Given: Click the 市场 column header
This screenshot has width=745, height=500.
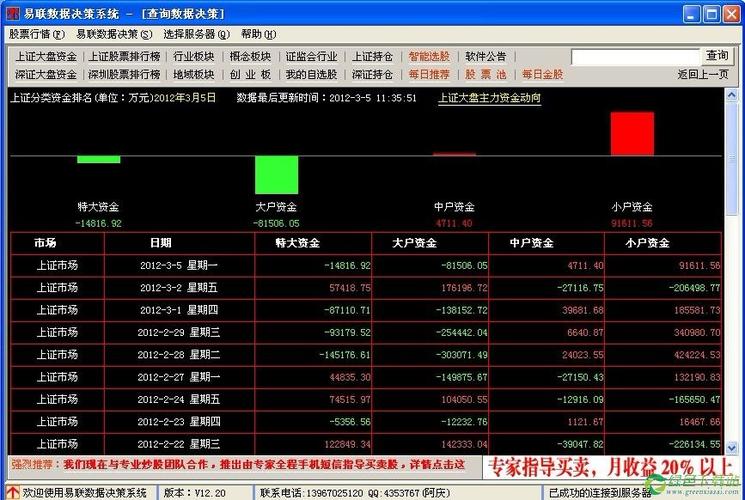Looking at the screenshot, I should tap(57, 243).
